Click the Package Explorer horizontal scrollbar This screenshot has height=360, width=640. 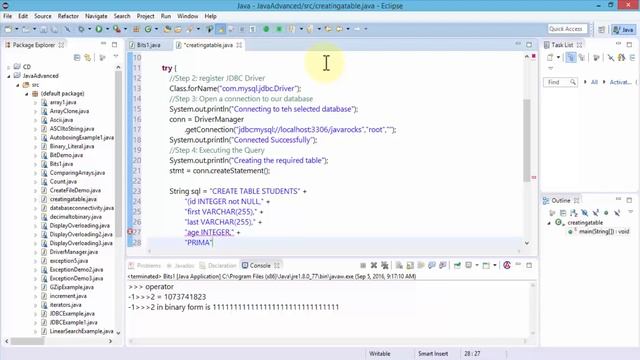[27, 341]
